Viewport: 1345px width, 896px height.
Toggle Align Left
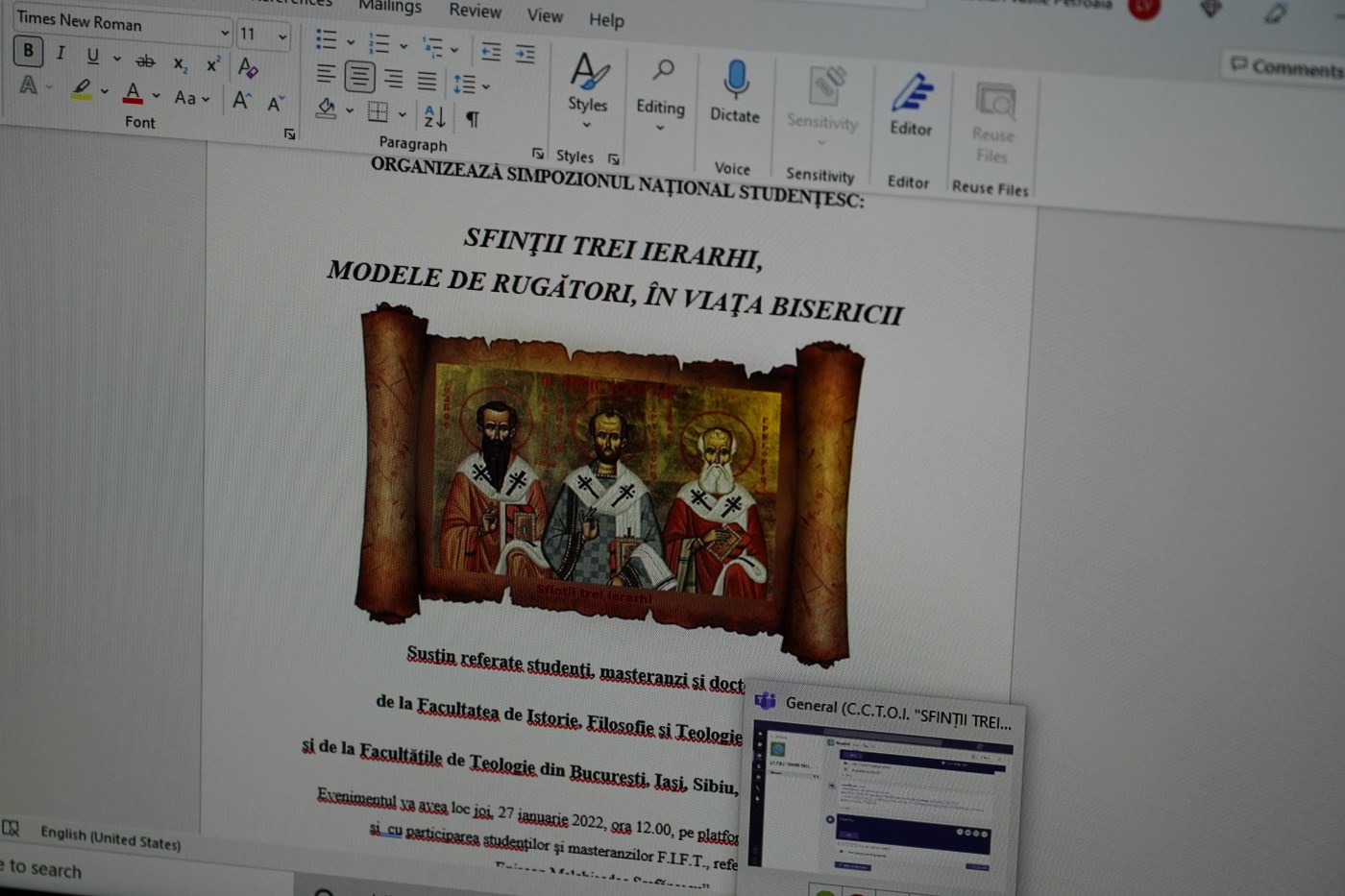[x=326, y=74]
